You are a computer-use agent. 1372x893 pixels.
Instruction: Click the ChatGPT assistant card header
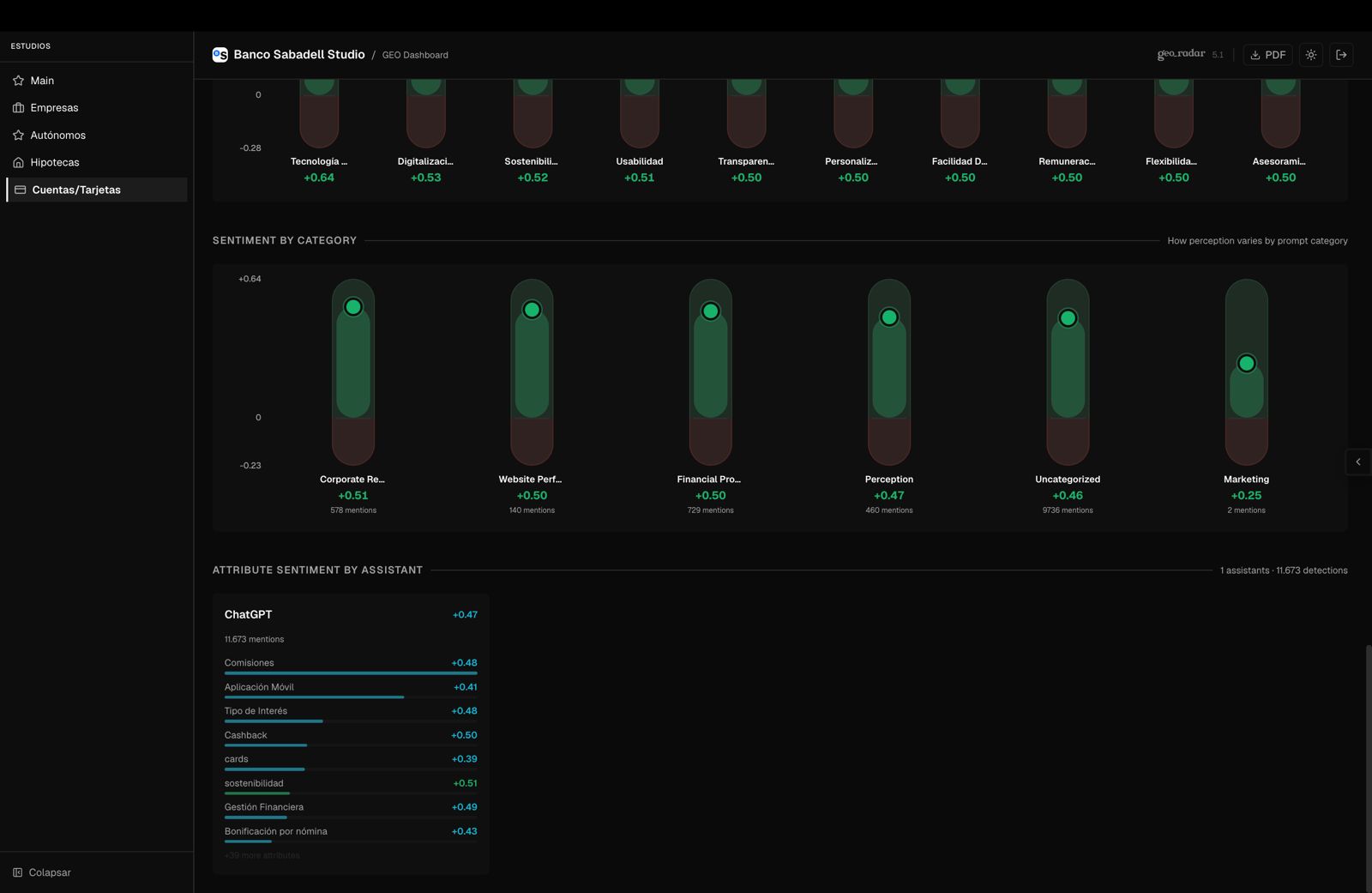coord(249,614)
